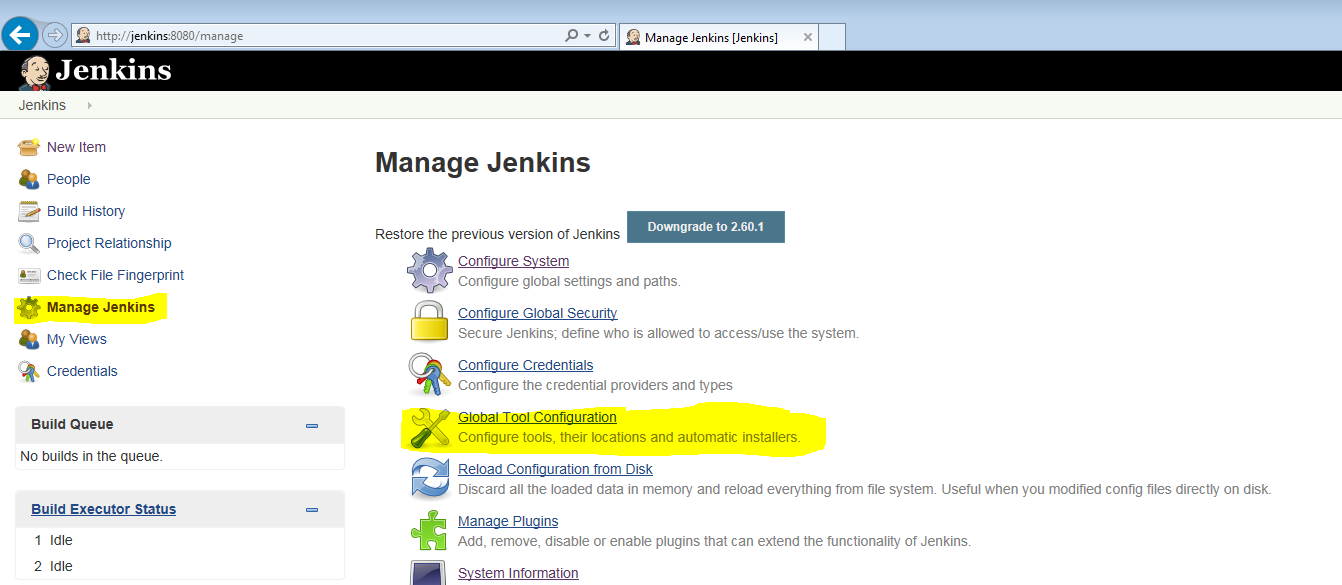The height and width of the screenshot is (585, 1342).
Task: Click the Jenkins title text in header
Action: point(113,71)
